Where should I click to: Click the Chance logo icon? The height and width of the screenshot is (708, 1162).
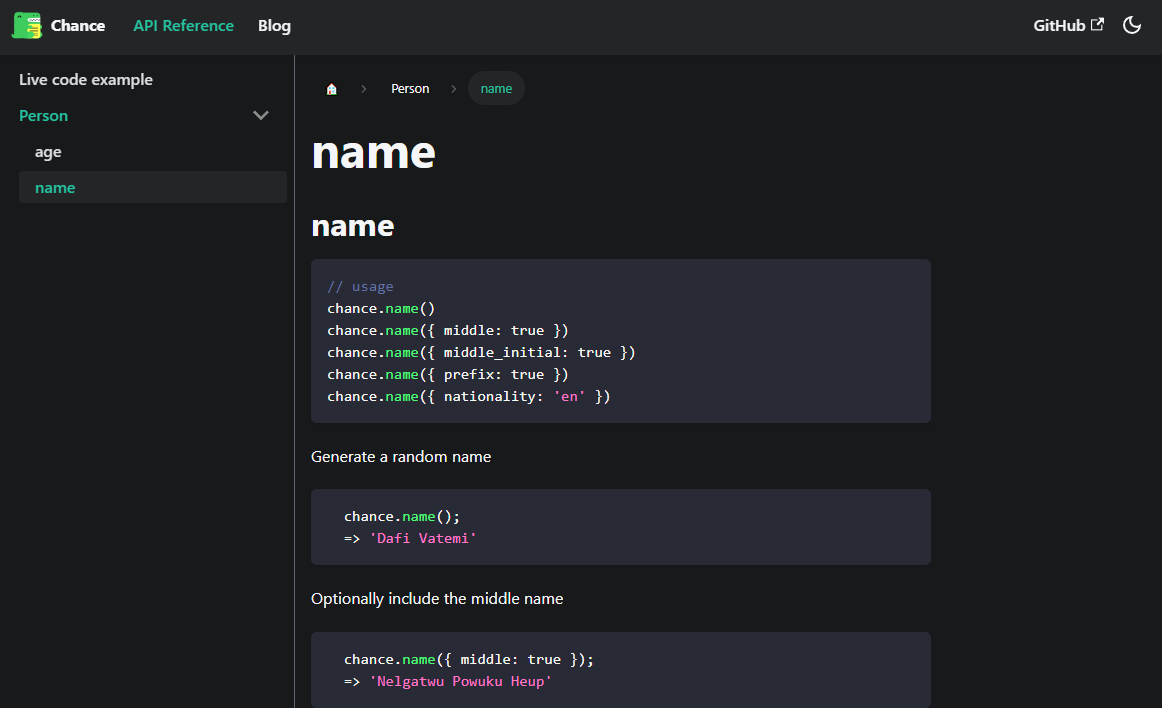pyautogui.click(x=27, y=26)
